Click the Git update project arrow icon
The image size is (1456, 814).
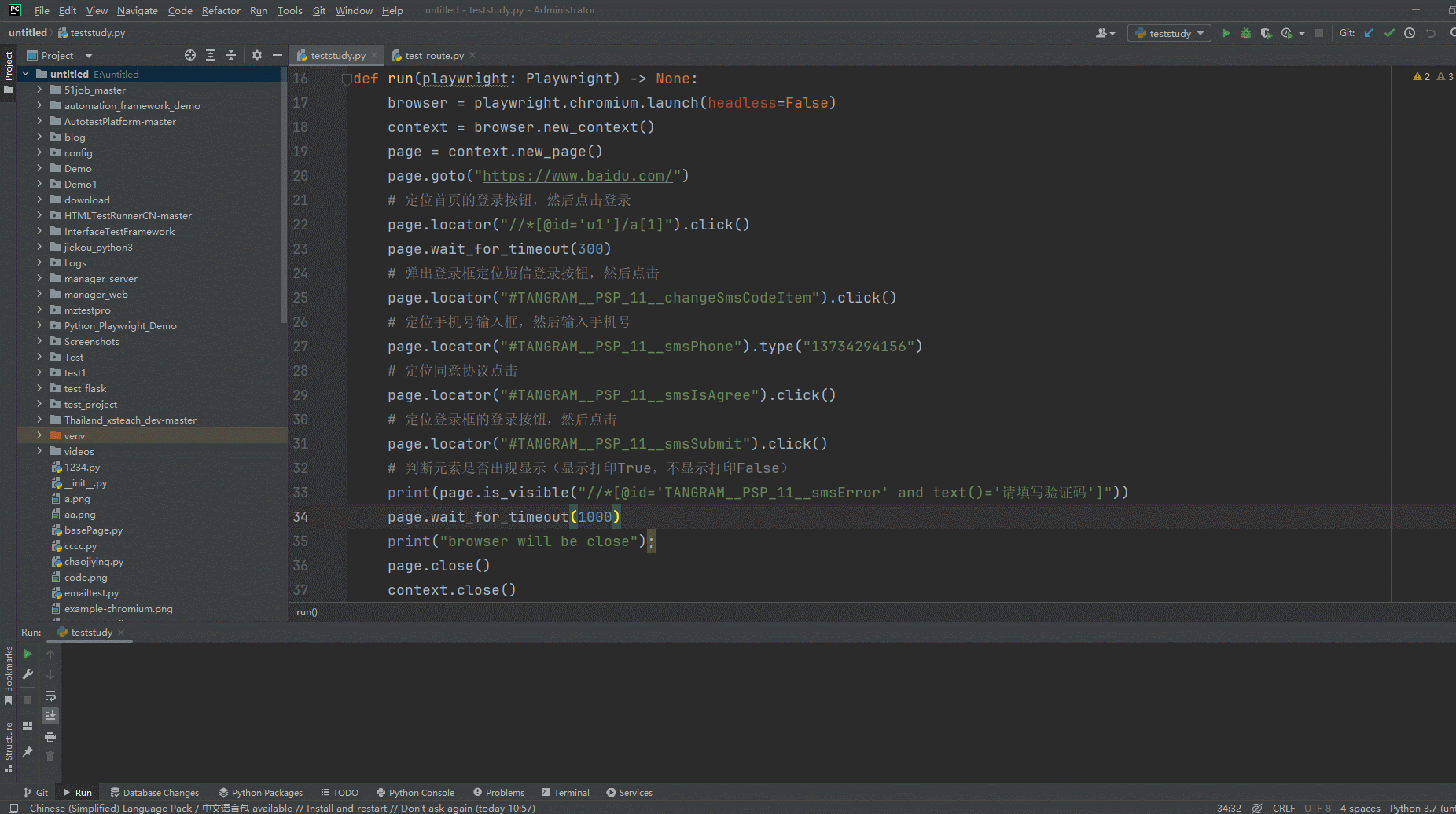click(1369, 33)
